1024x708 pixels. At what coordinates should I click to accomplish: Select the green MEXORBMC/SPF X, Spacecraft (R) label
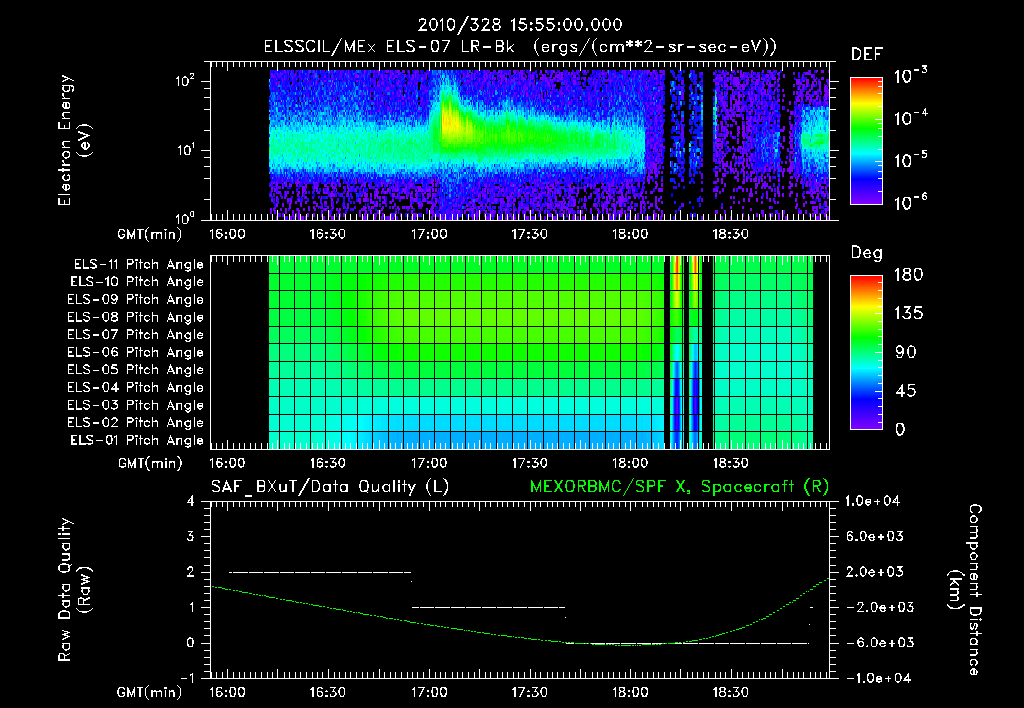point(679,487)
